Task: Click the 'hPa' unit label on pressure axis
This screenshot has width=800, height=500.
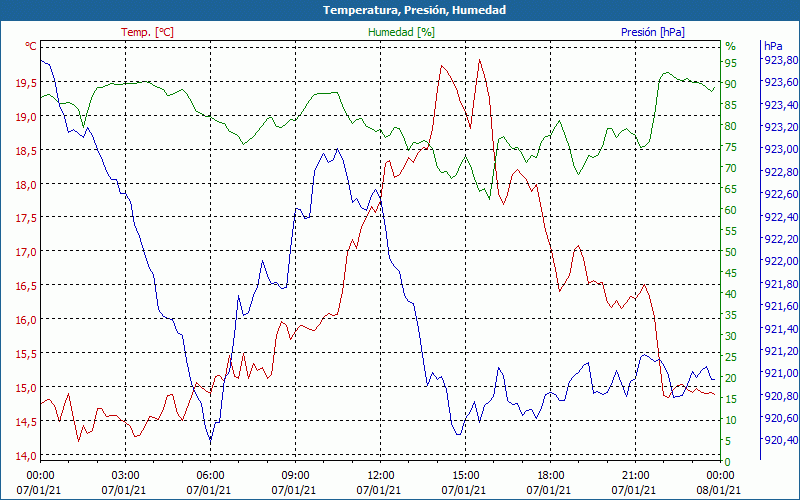Action: point(773,46)
